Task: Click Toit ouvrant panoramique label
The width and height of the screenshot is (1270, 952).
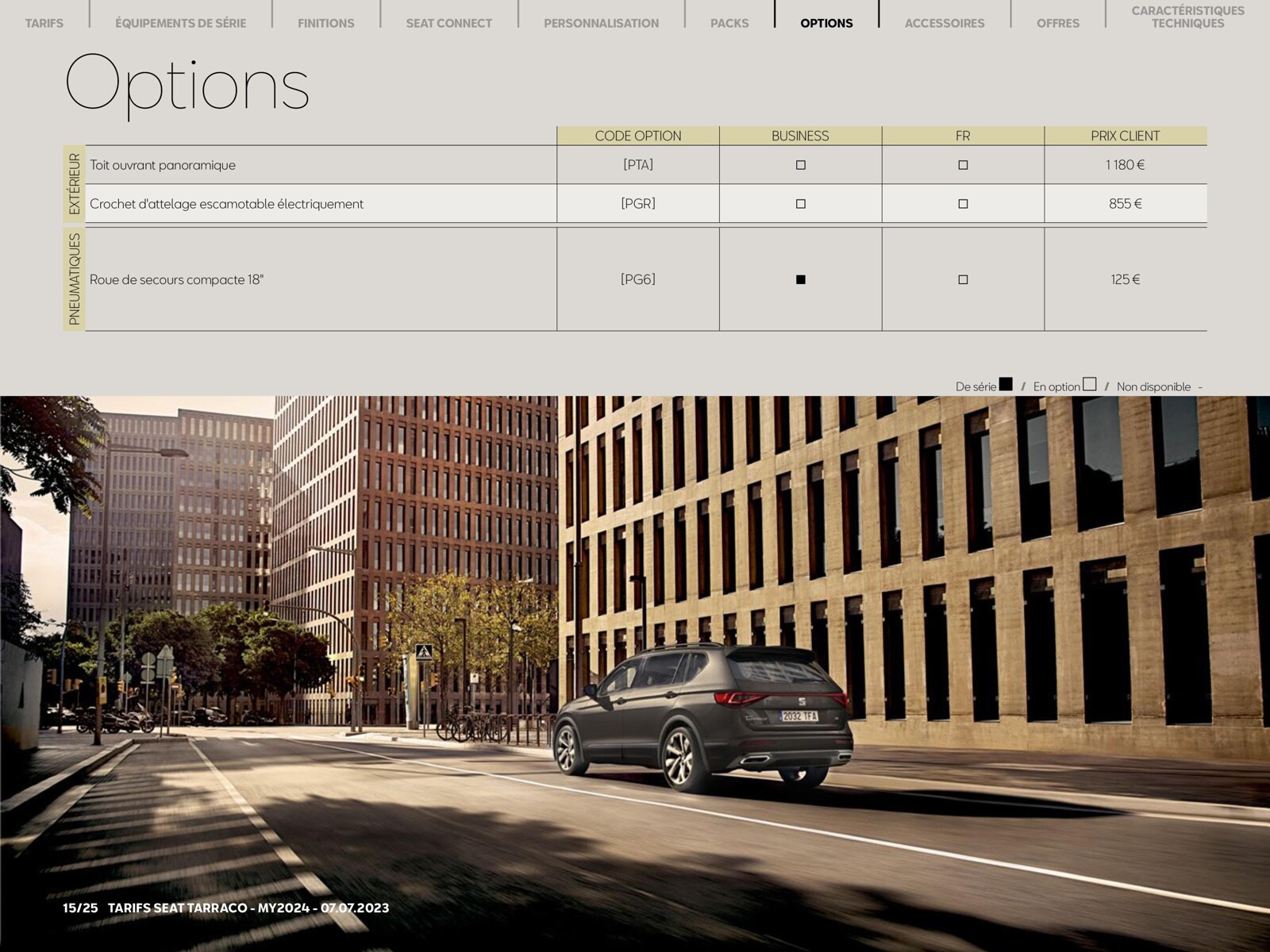Action: (x=163, y=165)
